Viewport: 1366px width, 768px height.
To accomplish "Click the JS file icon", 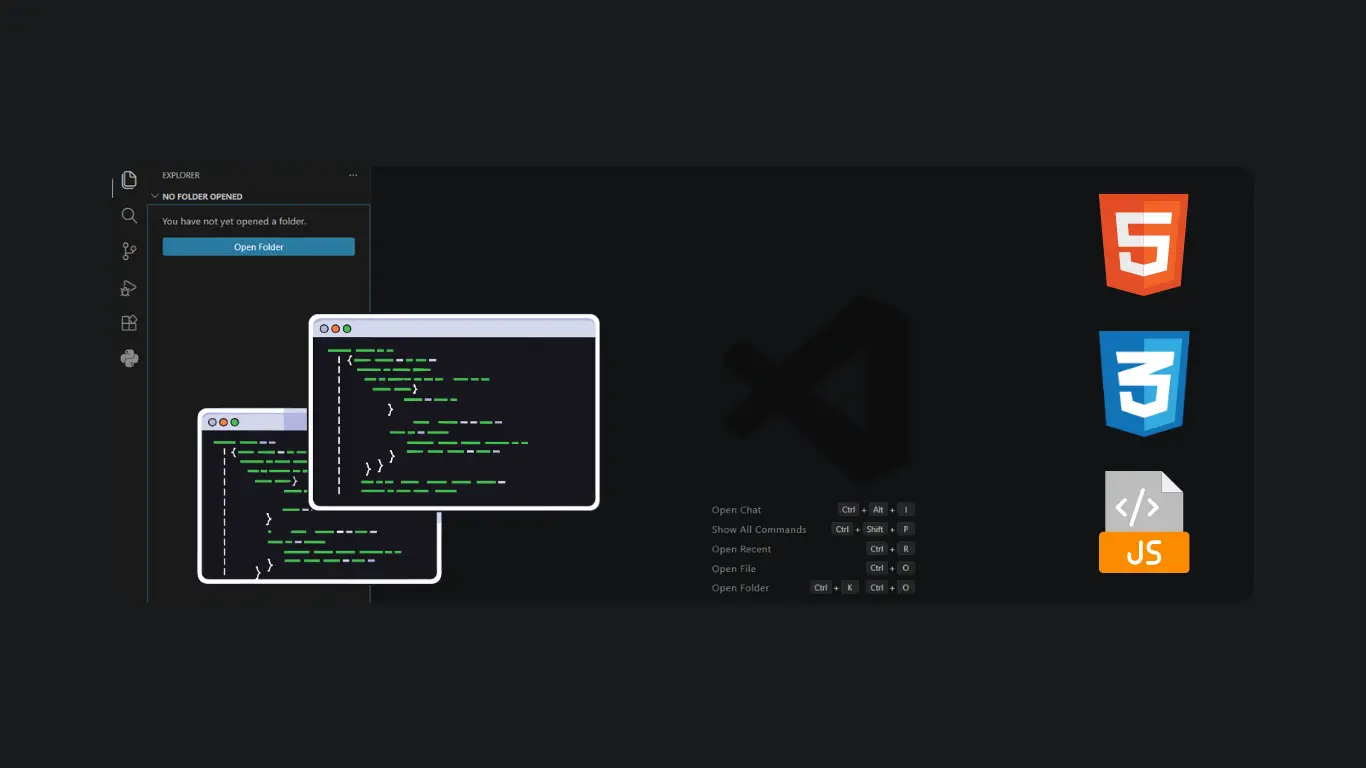I will pos(1144,522).
